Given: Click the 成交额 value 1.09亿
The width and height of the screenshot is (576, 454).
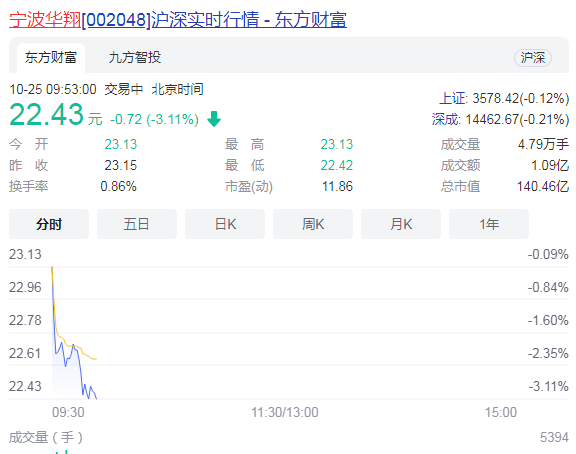Looking at the screenshot, I should pos(550,165).
